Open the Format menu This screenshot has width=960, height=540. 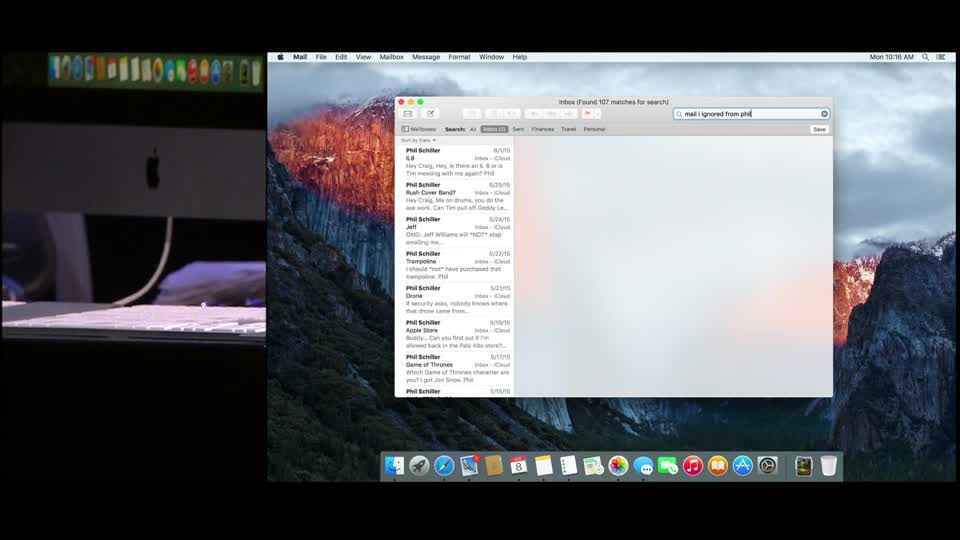coord(459,57)
